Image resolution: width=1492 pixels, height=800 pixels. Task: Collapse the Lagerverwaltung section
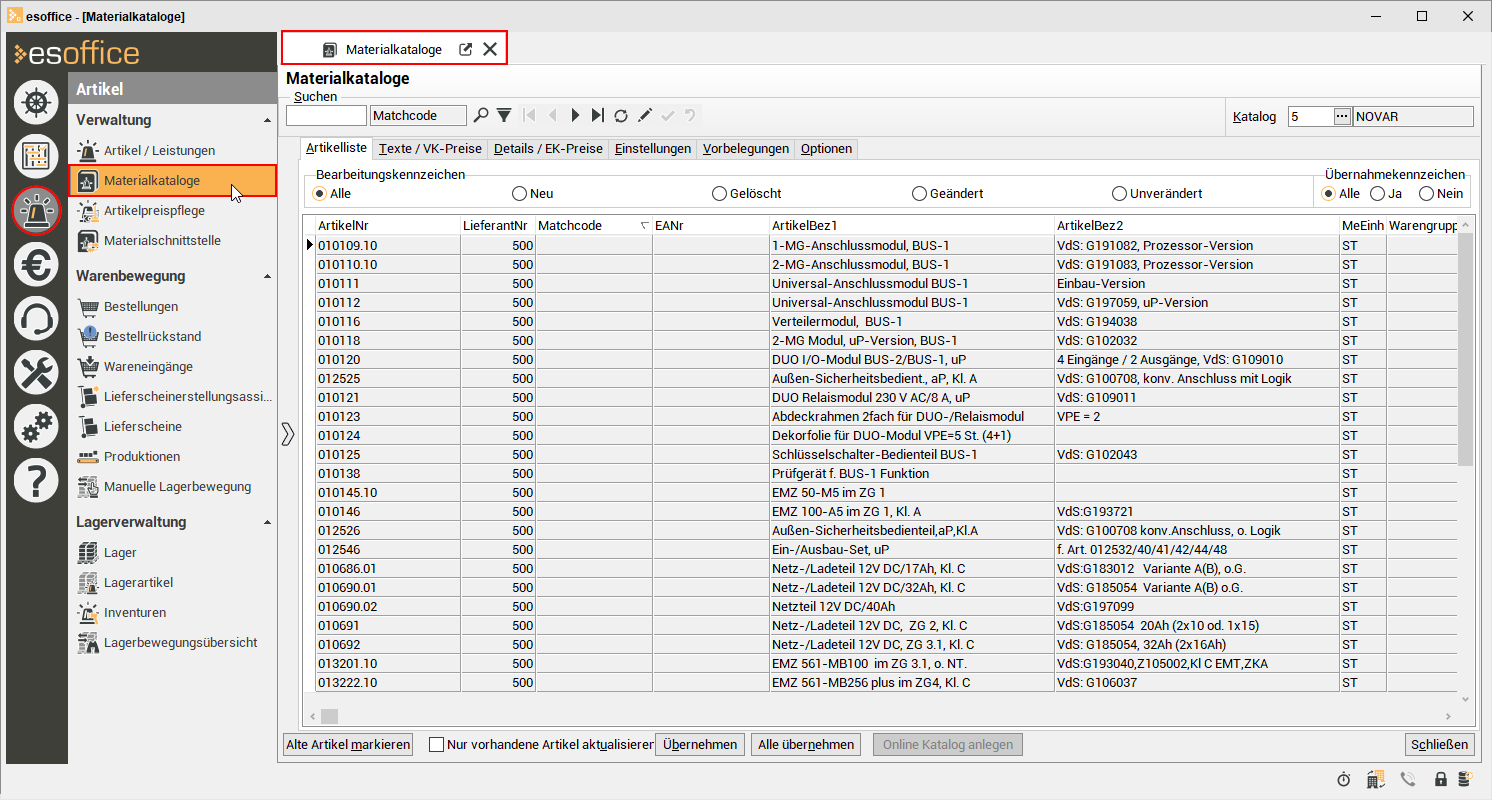coord(267,522)
